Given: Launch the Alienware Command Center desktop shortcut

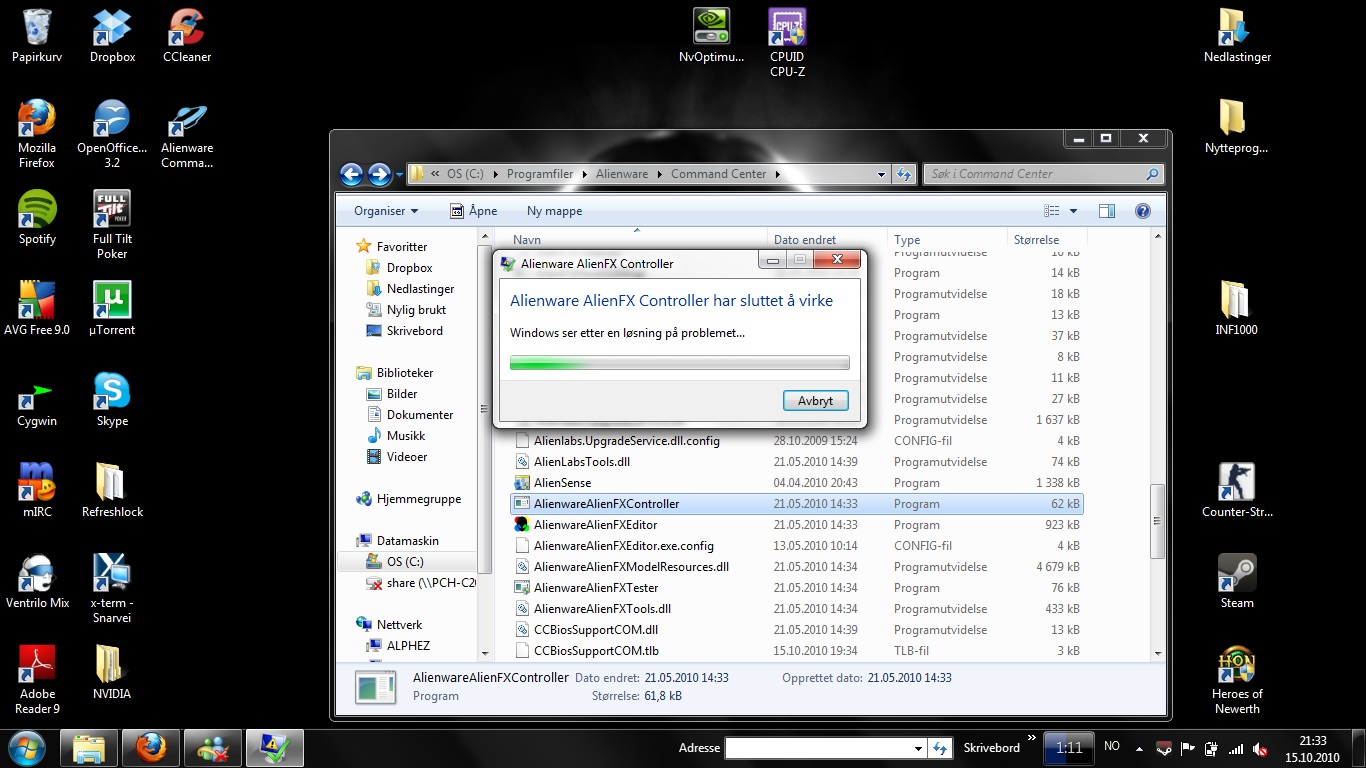Looking at the screenshot, I should coord(187,133).
